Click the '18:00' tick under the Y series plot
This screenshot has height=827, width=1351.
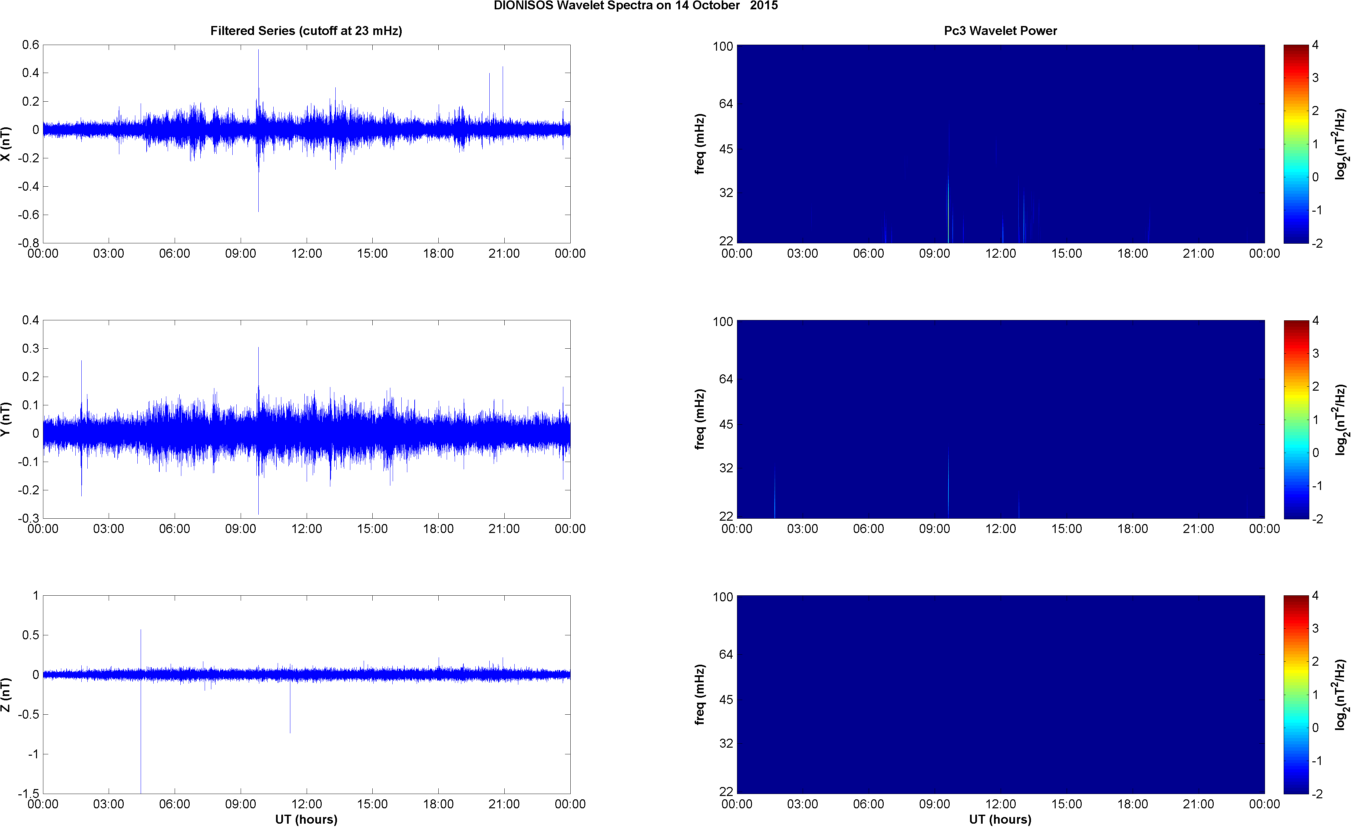click(x=438, y=529)
